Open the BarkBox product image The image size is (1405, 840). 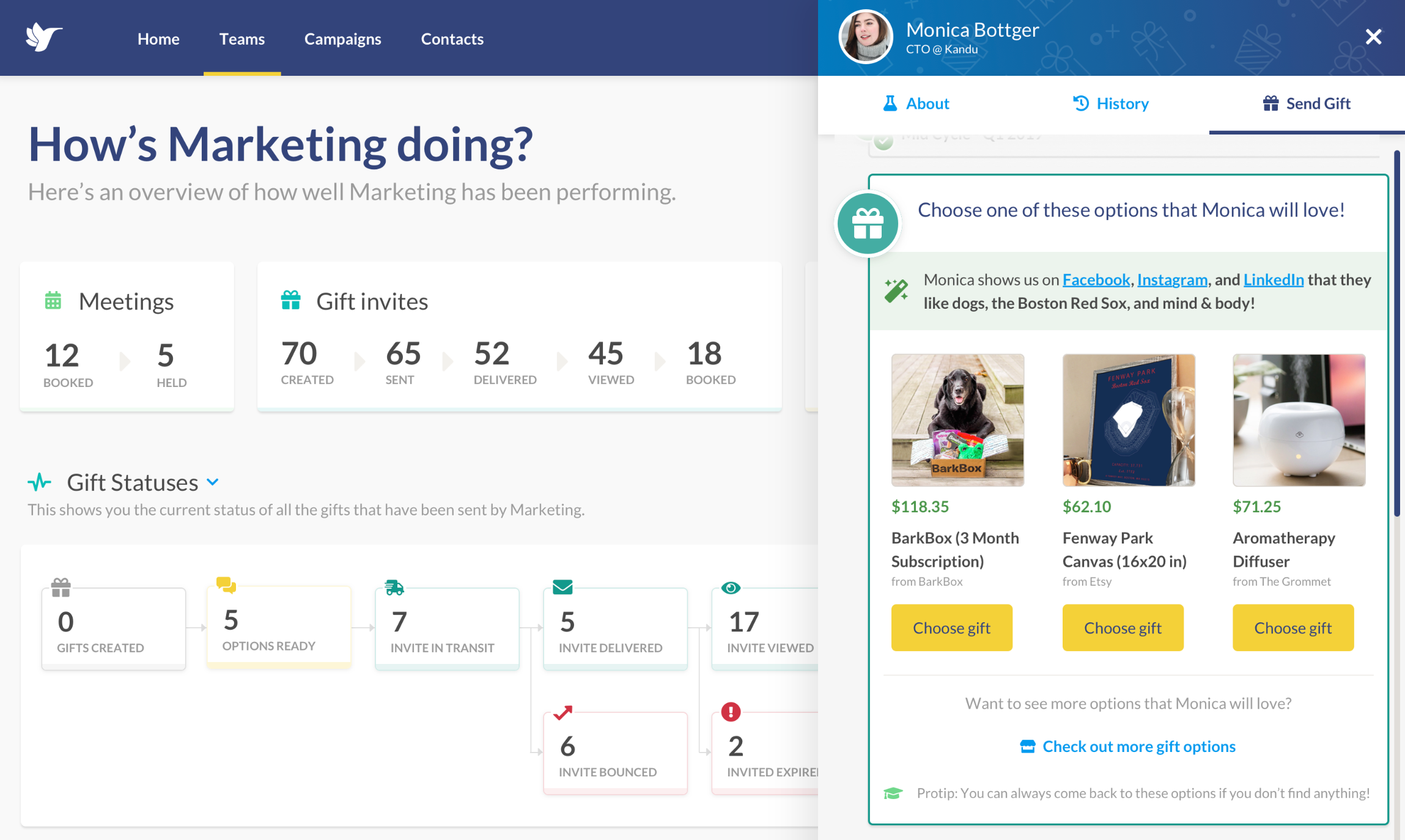coord(957,420)
